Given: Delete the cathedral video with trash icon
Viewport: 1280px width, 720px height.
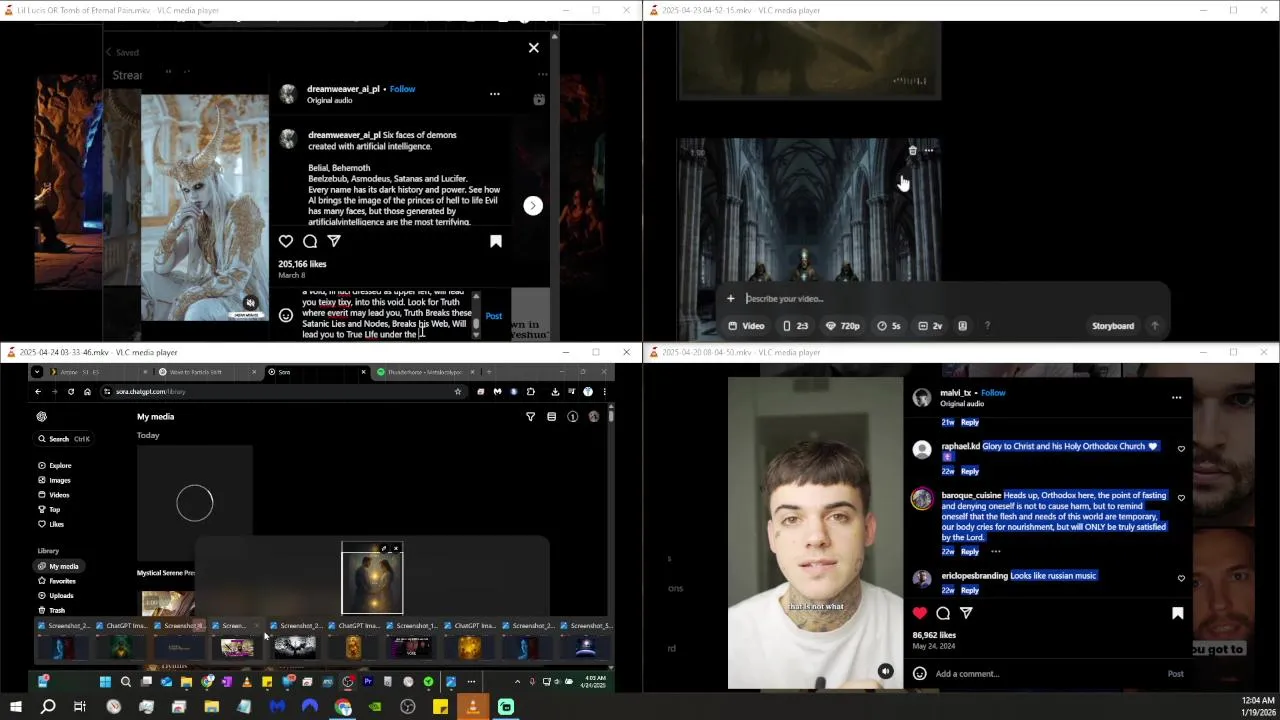Looking at the screenshot, I should [912, 151].
